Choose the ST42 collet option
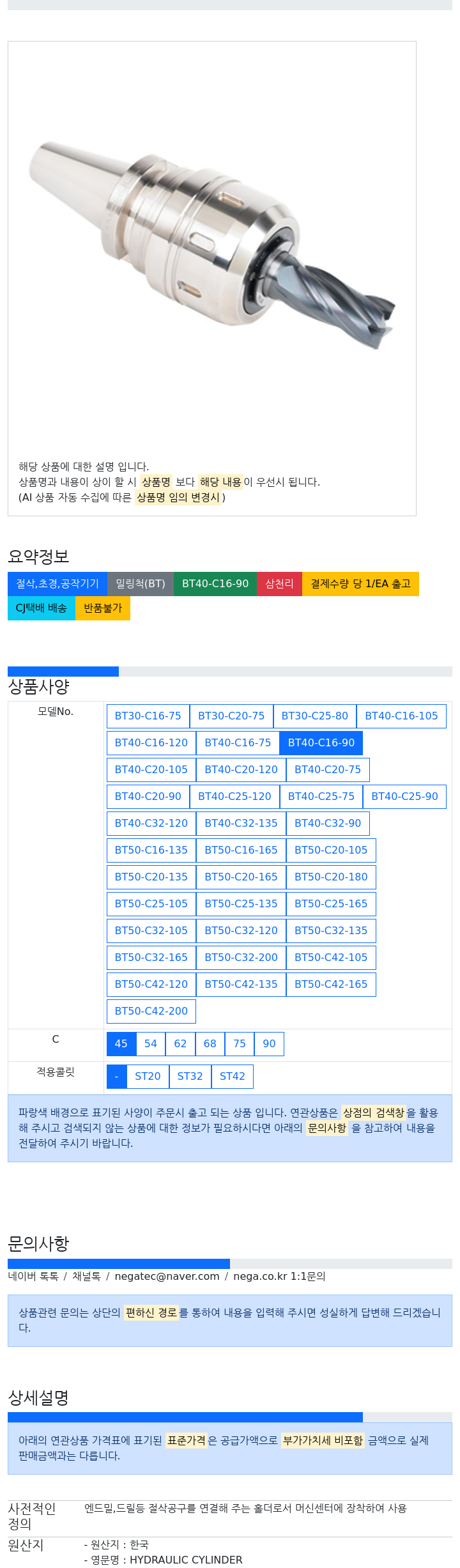 (x=233, y=1076)
